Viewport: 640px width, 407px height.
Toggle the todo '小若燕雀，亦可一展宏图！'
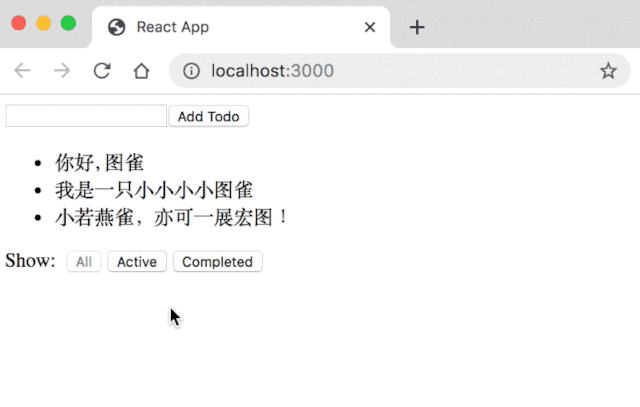[x=173, y=217]
